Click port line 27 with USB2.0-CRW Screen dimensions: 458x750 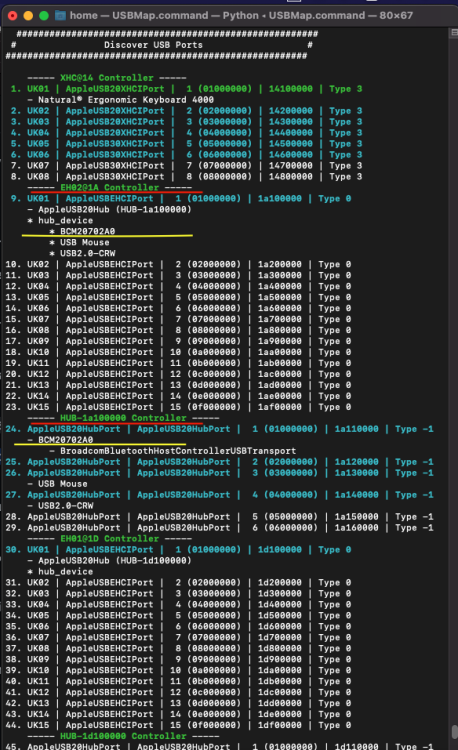219,495
